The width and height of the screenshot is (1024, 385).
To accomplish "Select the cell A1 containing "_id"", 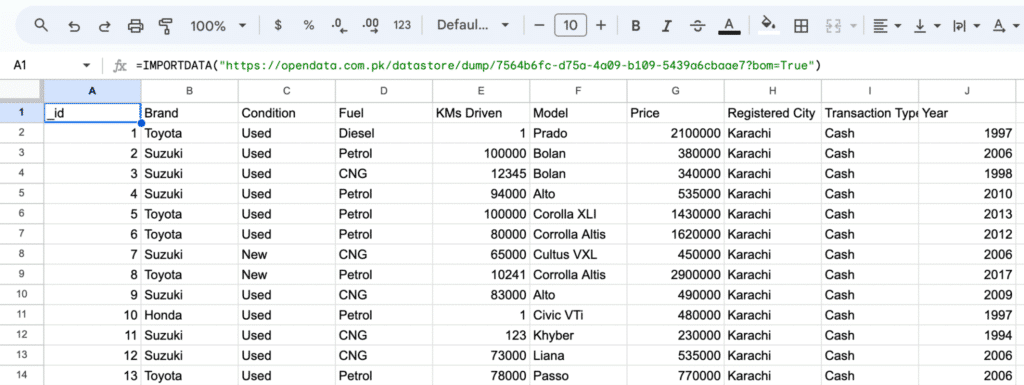I will [92, 113].
